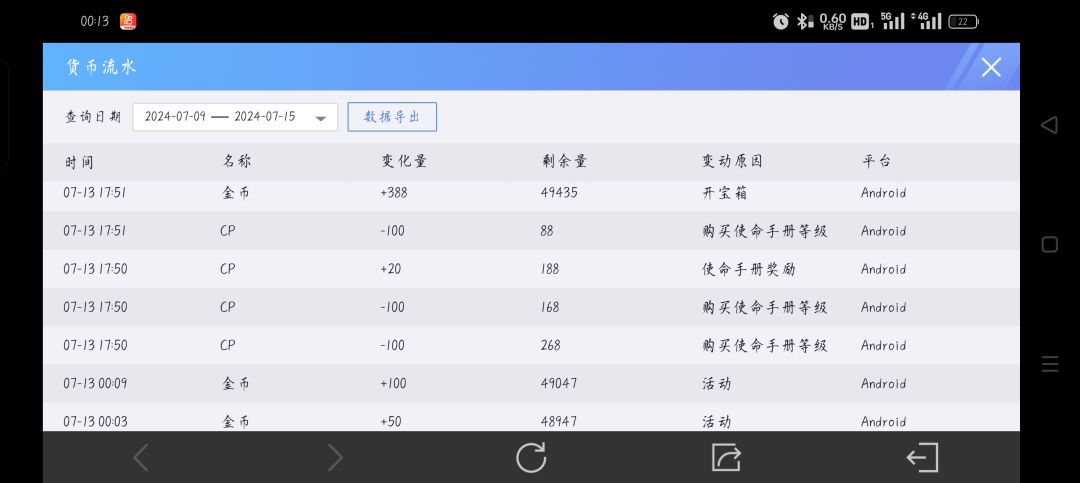Viewport: 1080px width, 483px height.
Task: Tap the HD call status icon
Action: [x=860, y=21]
